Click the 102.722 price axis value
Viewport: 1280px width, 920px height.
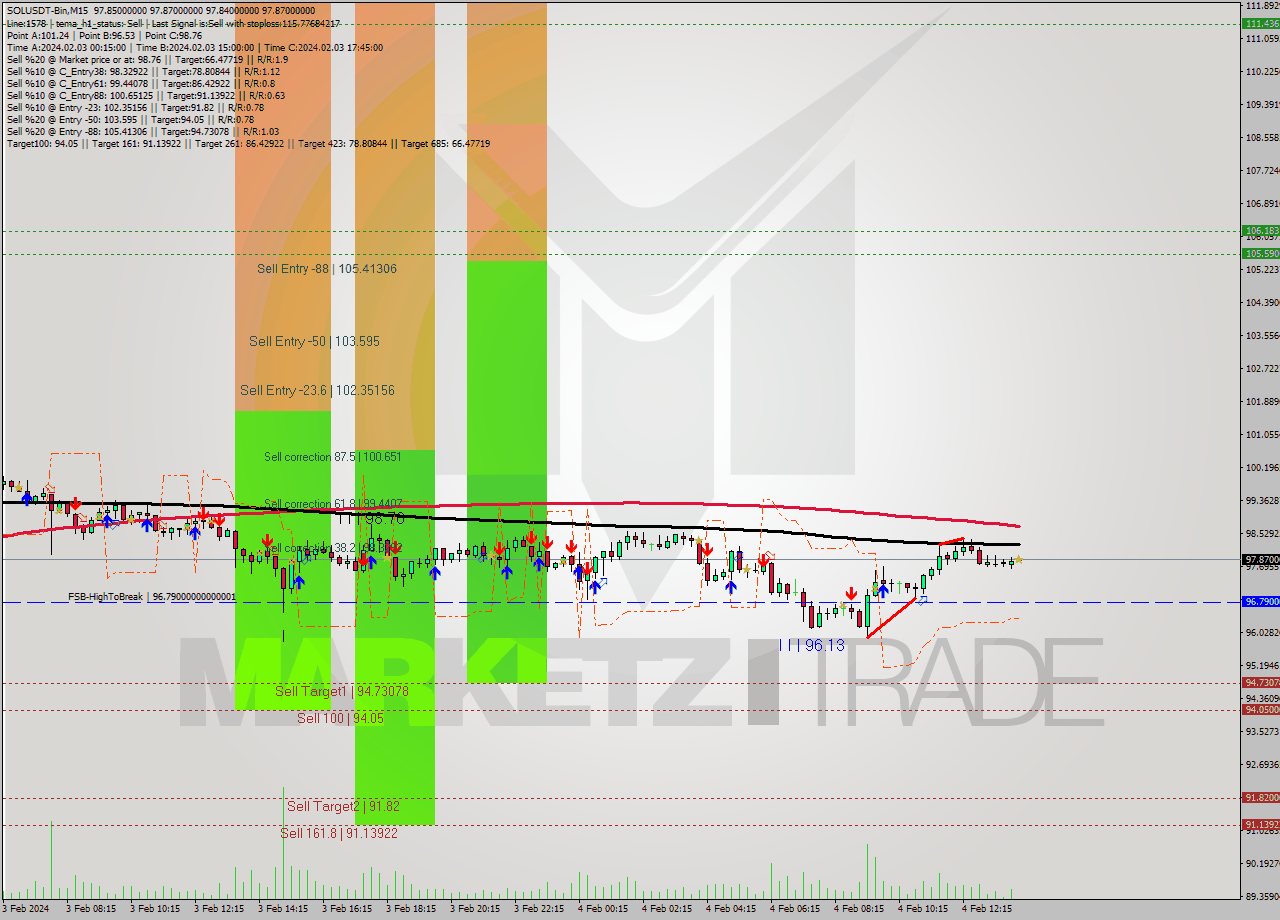pyautogui.click(x=1261, y=369)
